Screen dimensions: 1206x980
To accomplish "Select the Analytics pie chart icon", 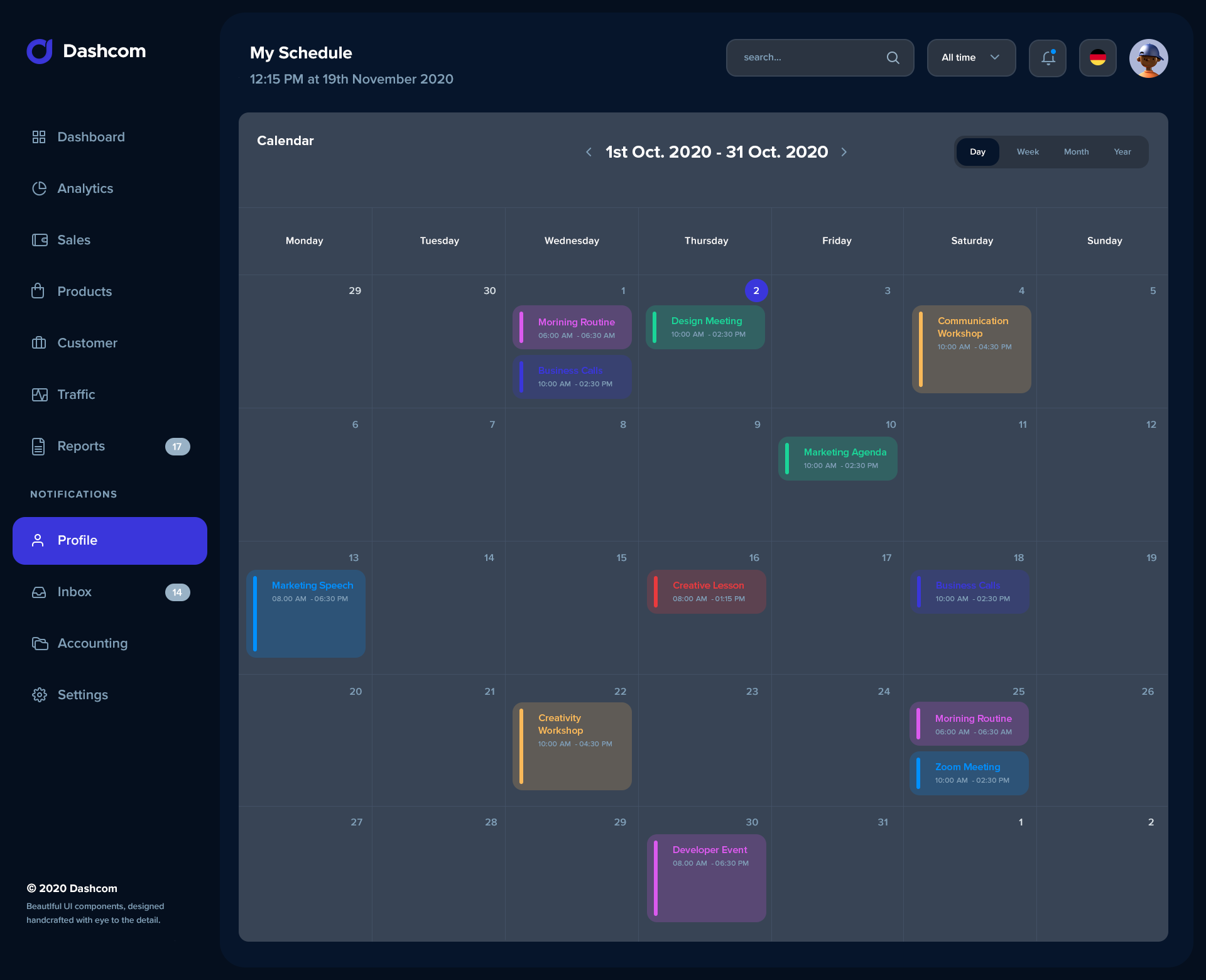I will tap(39, 188).
